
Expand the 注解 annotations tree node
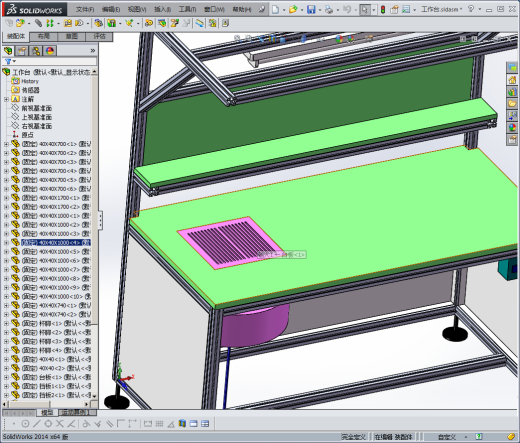pos(6,99)
